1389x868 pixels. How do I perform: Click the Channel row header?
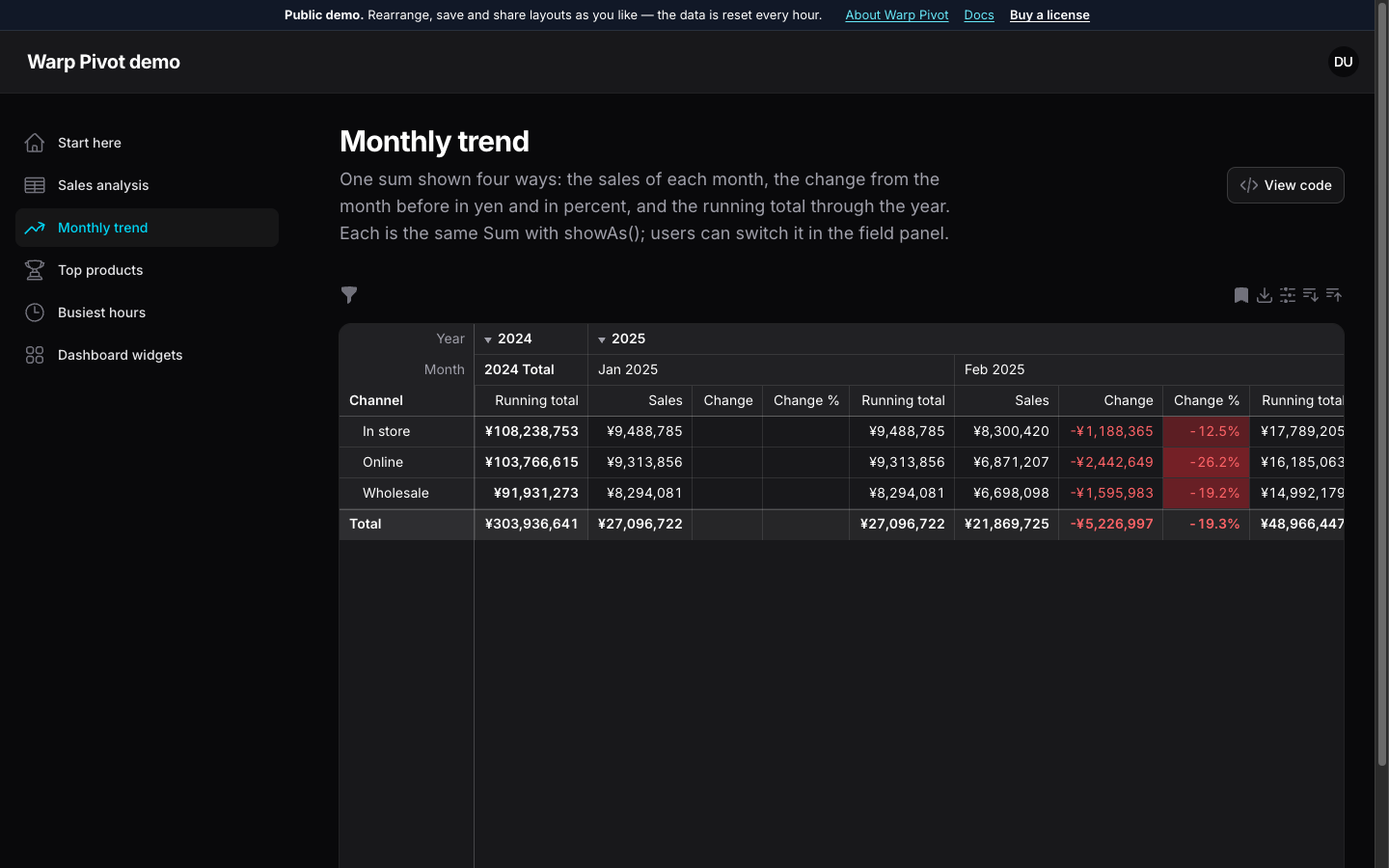tap(406, 400)
